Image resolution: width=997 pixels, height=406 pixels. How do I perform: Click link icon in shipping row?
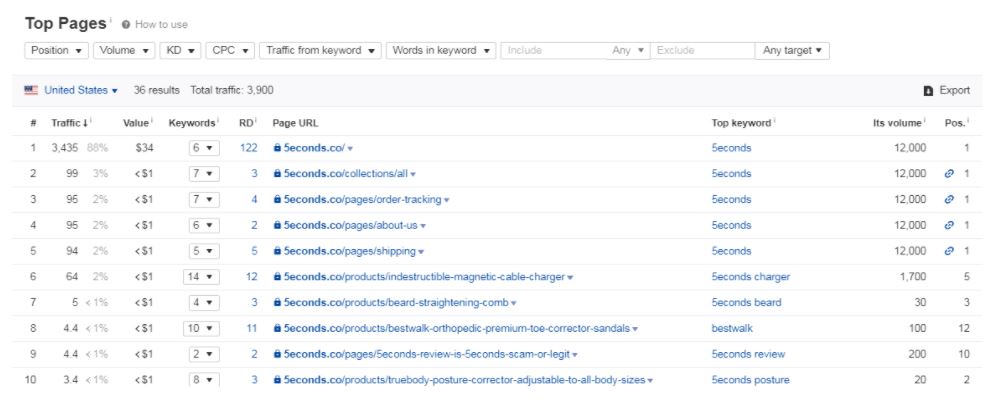(949, 252)
